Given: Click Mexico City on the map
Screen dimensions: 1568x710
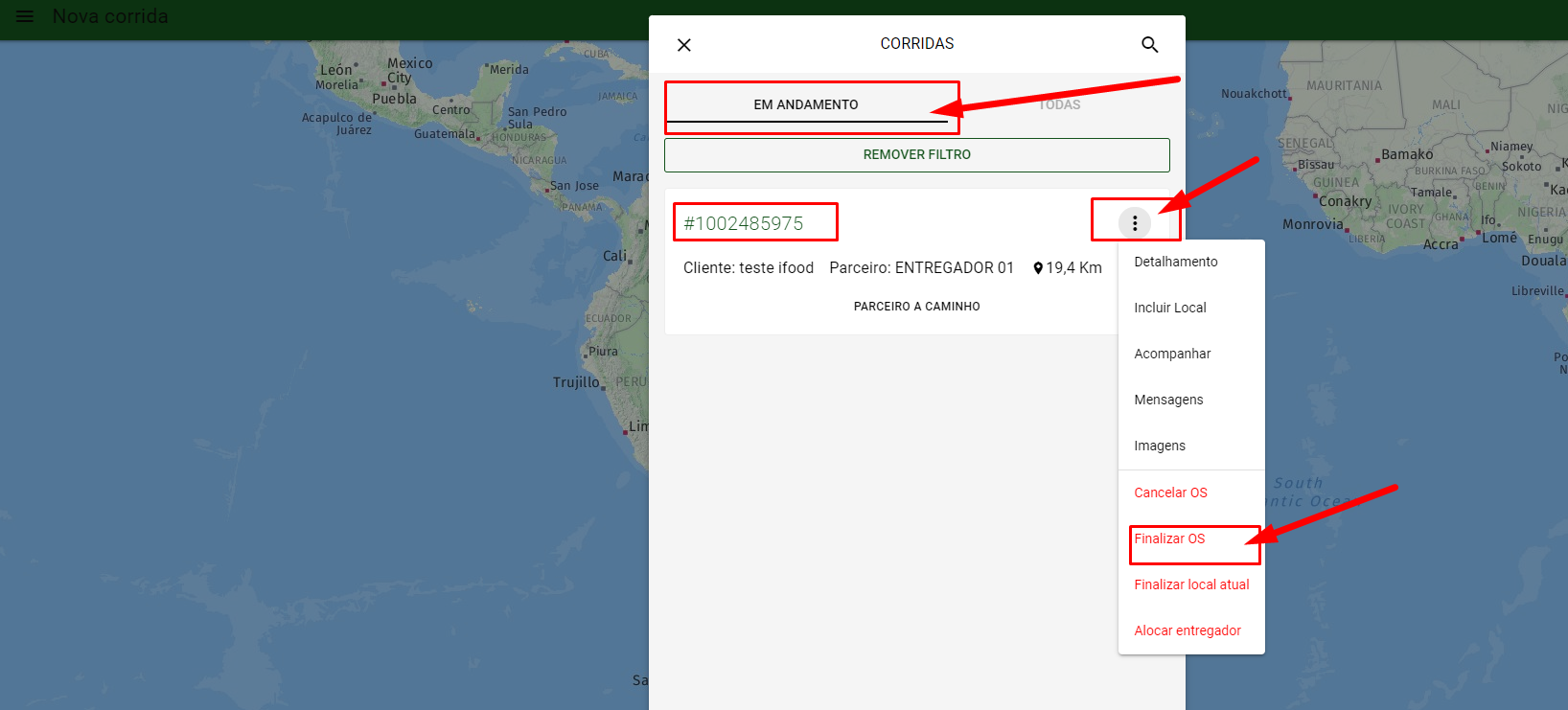Looking at the screenshot, I should tap(408, 71).
